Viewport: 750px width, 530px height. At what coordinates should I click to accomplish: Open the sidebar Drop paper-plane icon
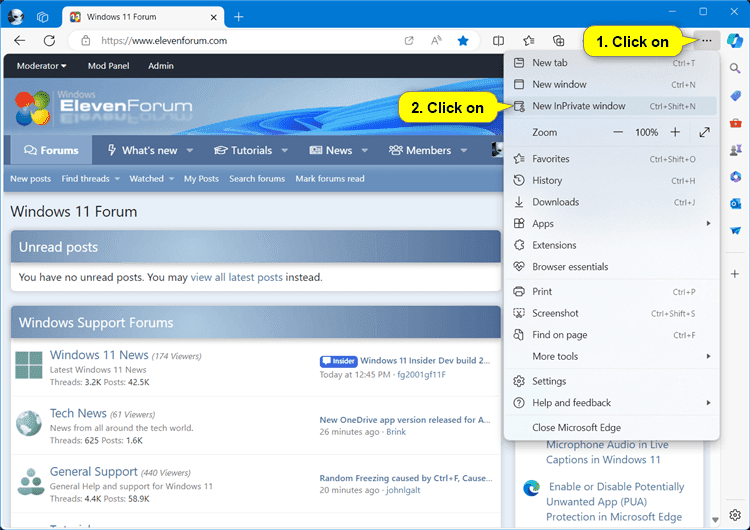[735, 231]
